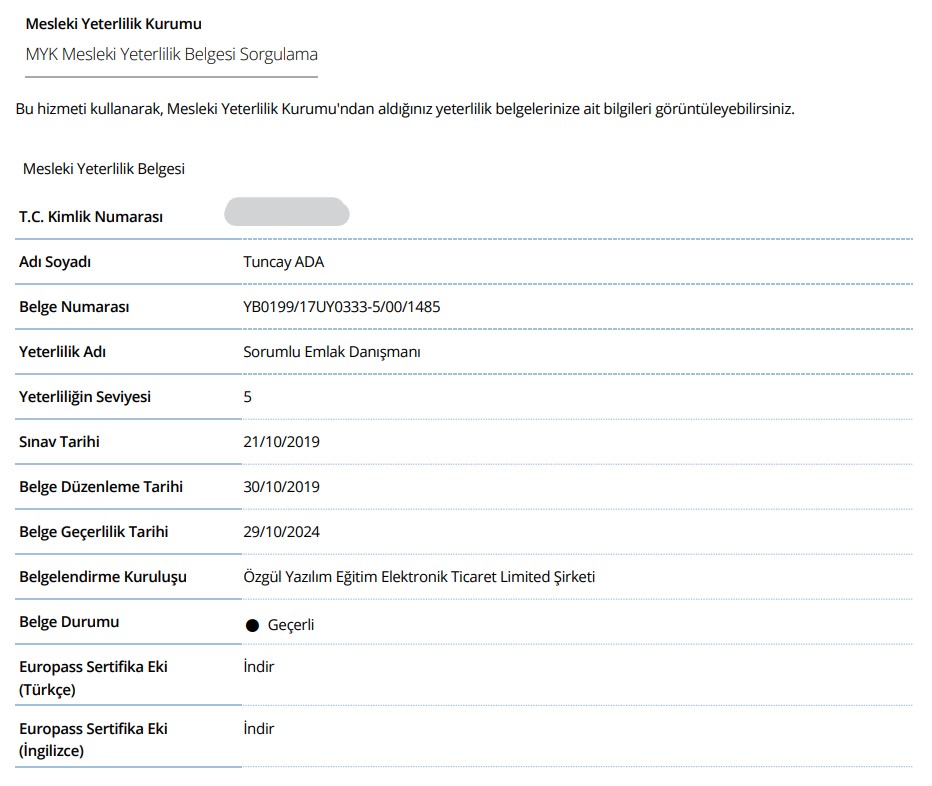The width and height of the screenshot is (932, 786).
Task: Download the Turkish Europass certificate via İndir
Action: [x=259, y=667]
